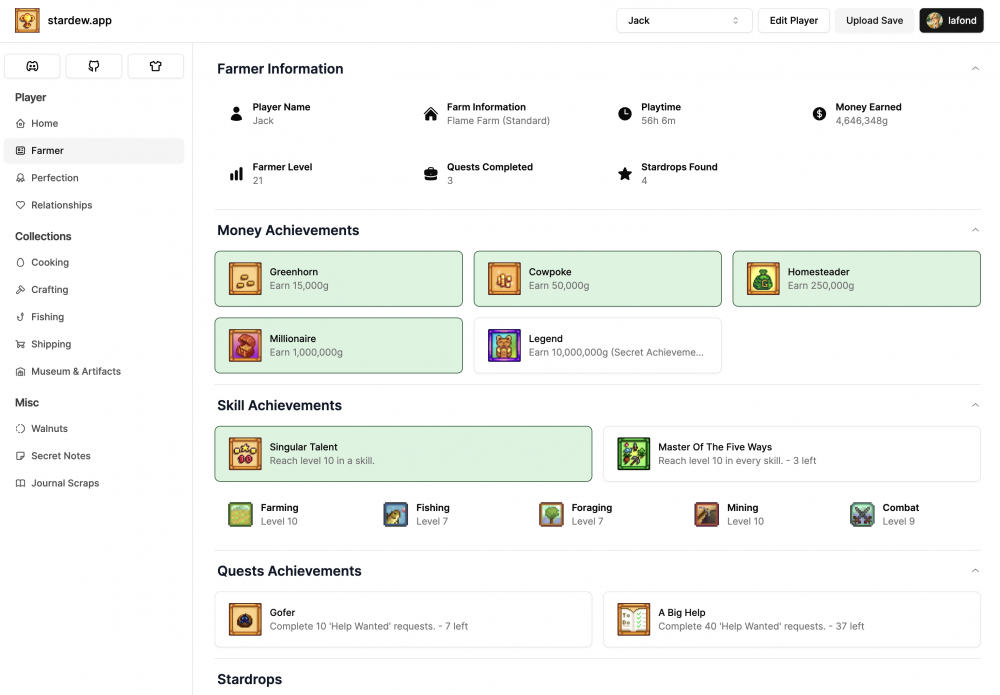
Task: Collapse the Quests Achievements section
Action: [975, 571]
